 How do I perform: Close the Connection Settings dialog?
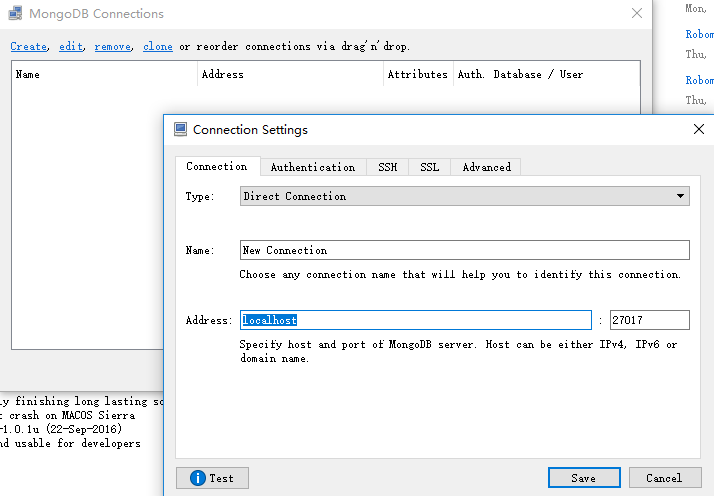click(699, 129)
